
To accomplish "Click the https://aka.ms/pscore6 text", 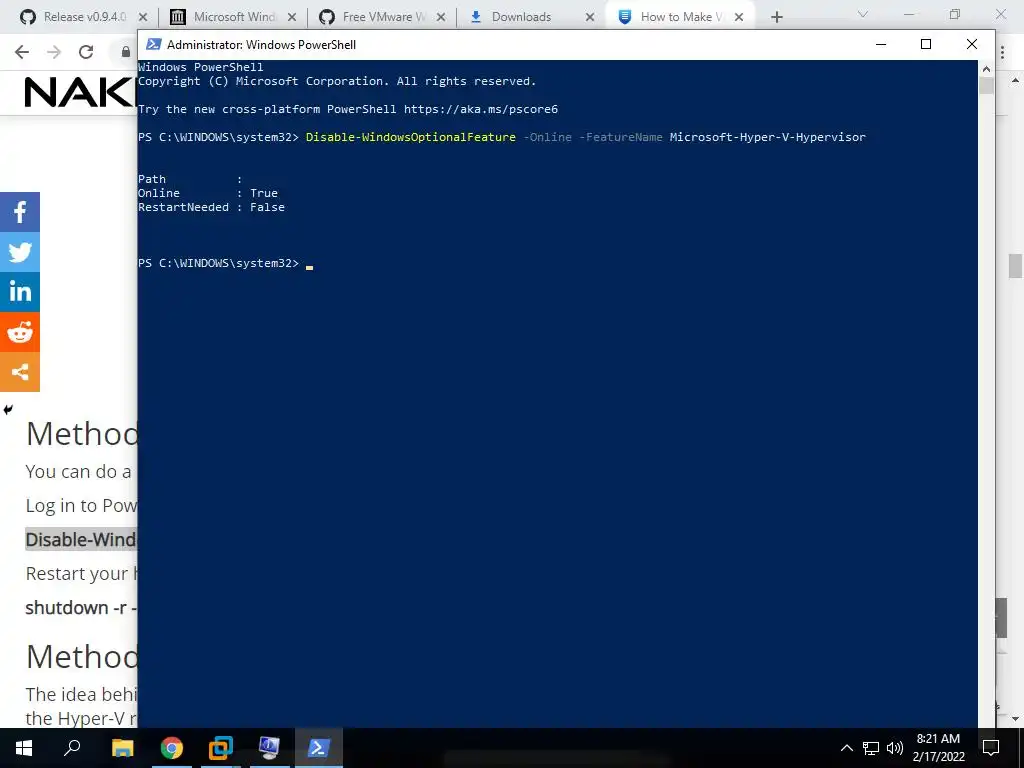I will tap(481, 109).
